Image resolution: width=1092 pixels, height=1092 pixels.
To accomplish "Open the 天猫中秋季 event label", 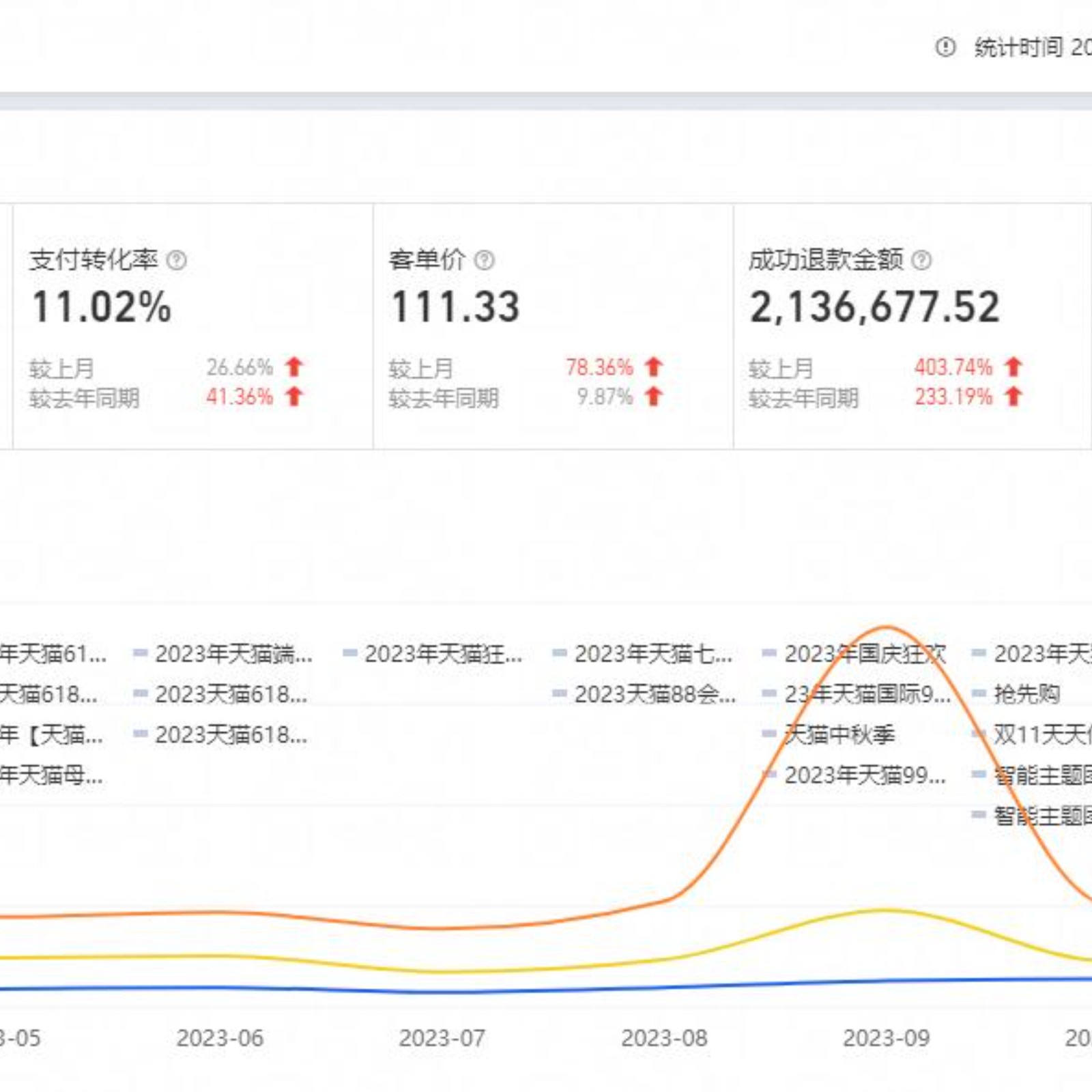I will (x=839, y=735).
